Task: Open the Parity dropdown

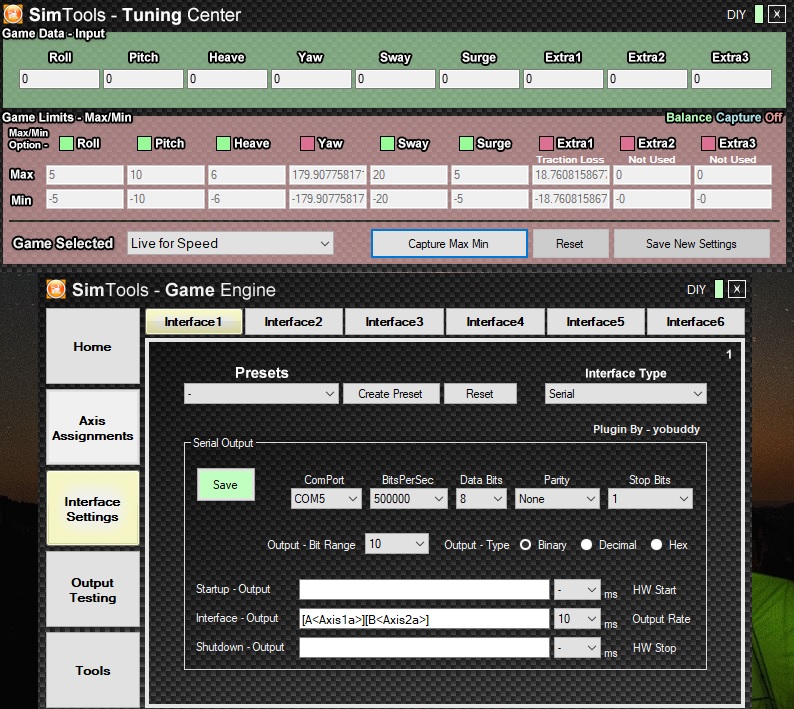Action: [557, 499]
